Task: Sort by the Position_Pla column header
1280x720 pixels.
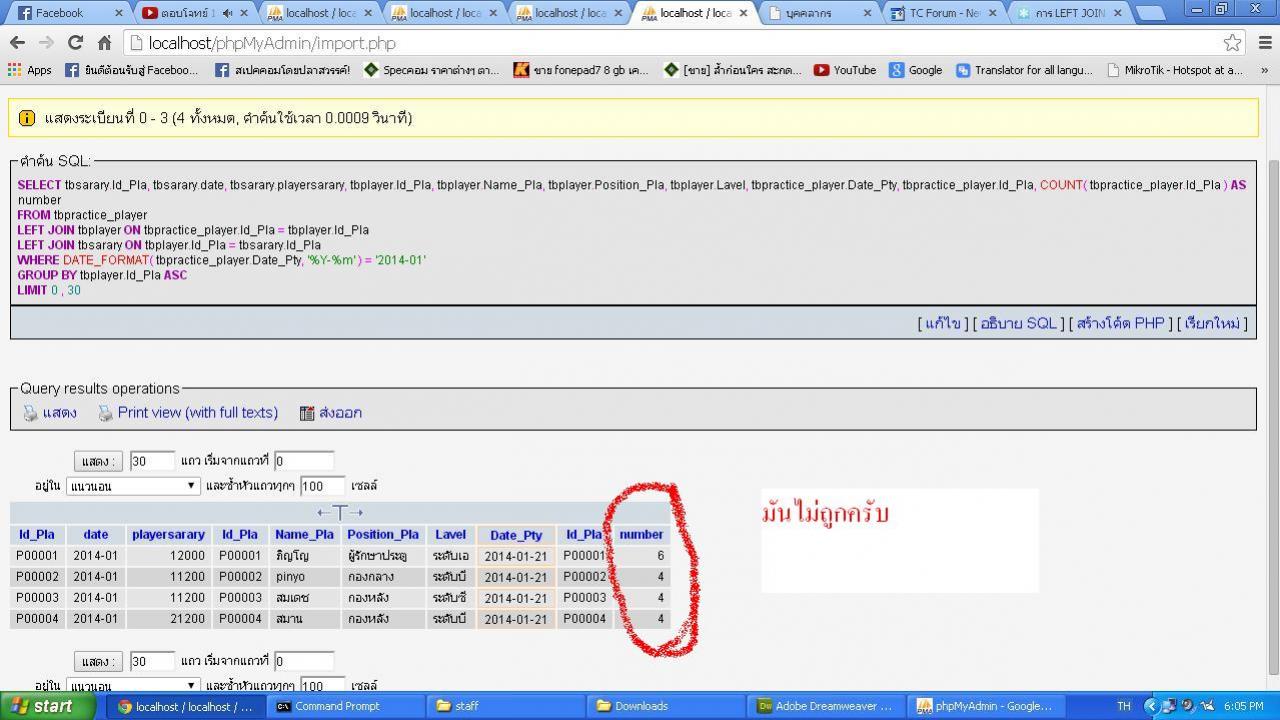Action: click(383, 535)
